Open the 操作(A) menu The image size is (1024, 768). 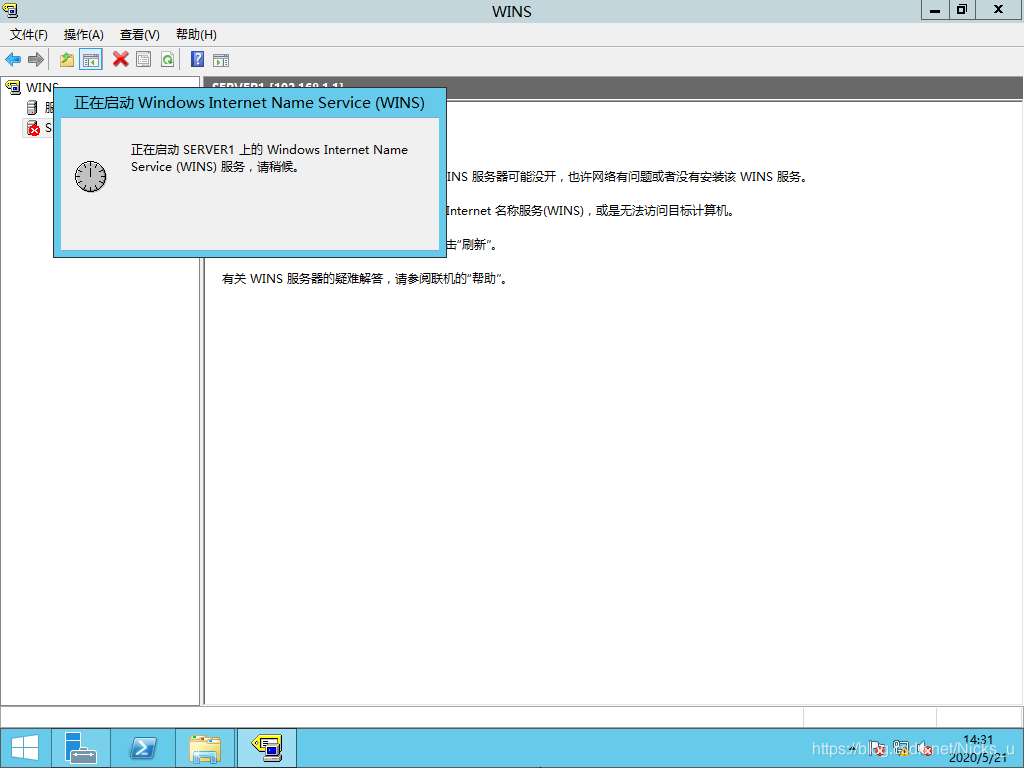click(x=84, y=35)
